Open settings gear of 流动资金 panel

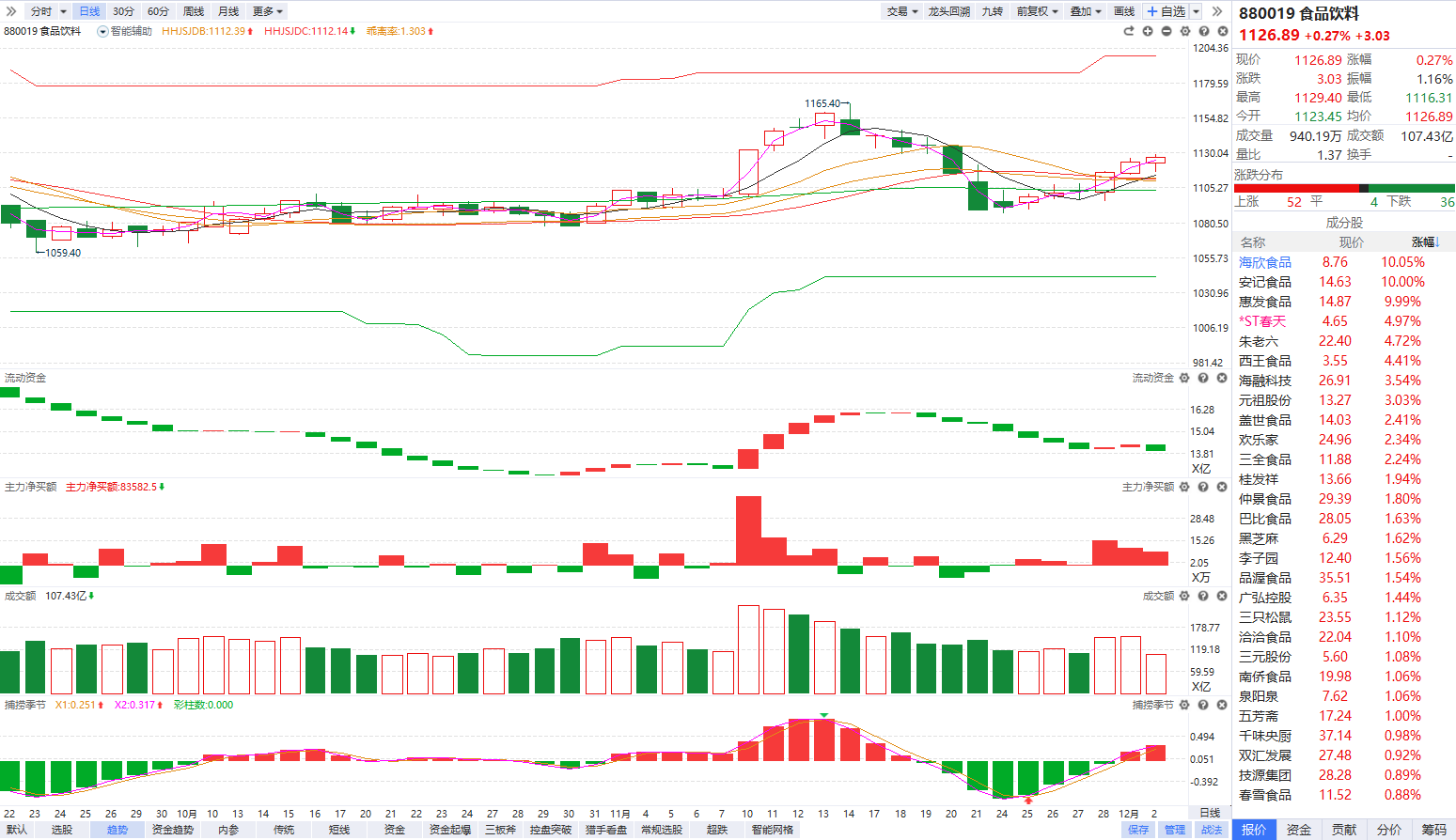coord(1184,378)
